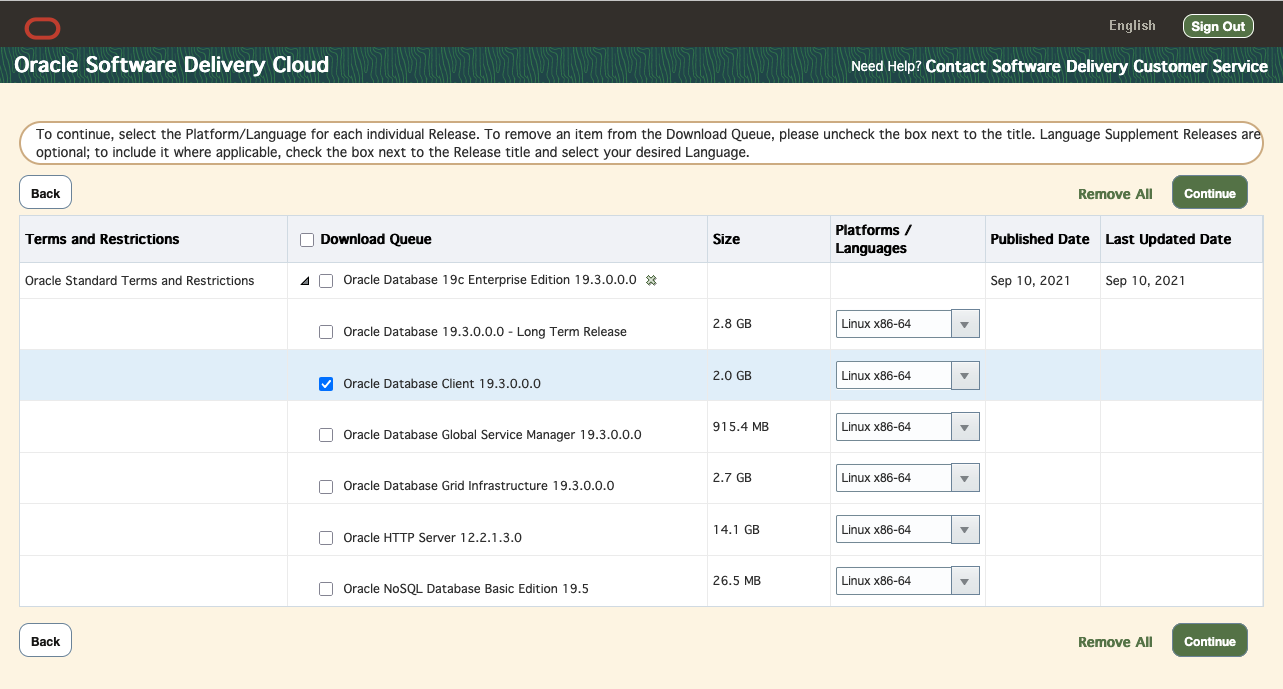Click Published Date value Sep 10, 2021
The width and height of the screenshot is (1283, 689).
[1031, 281]
